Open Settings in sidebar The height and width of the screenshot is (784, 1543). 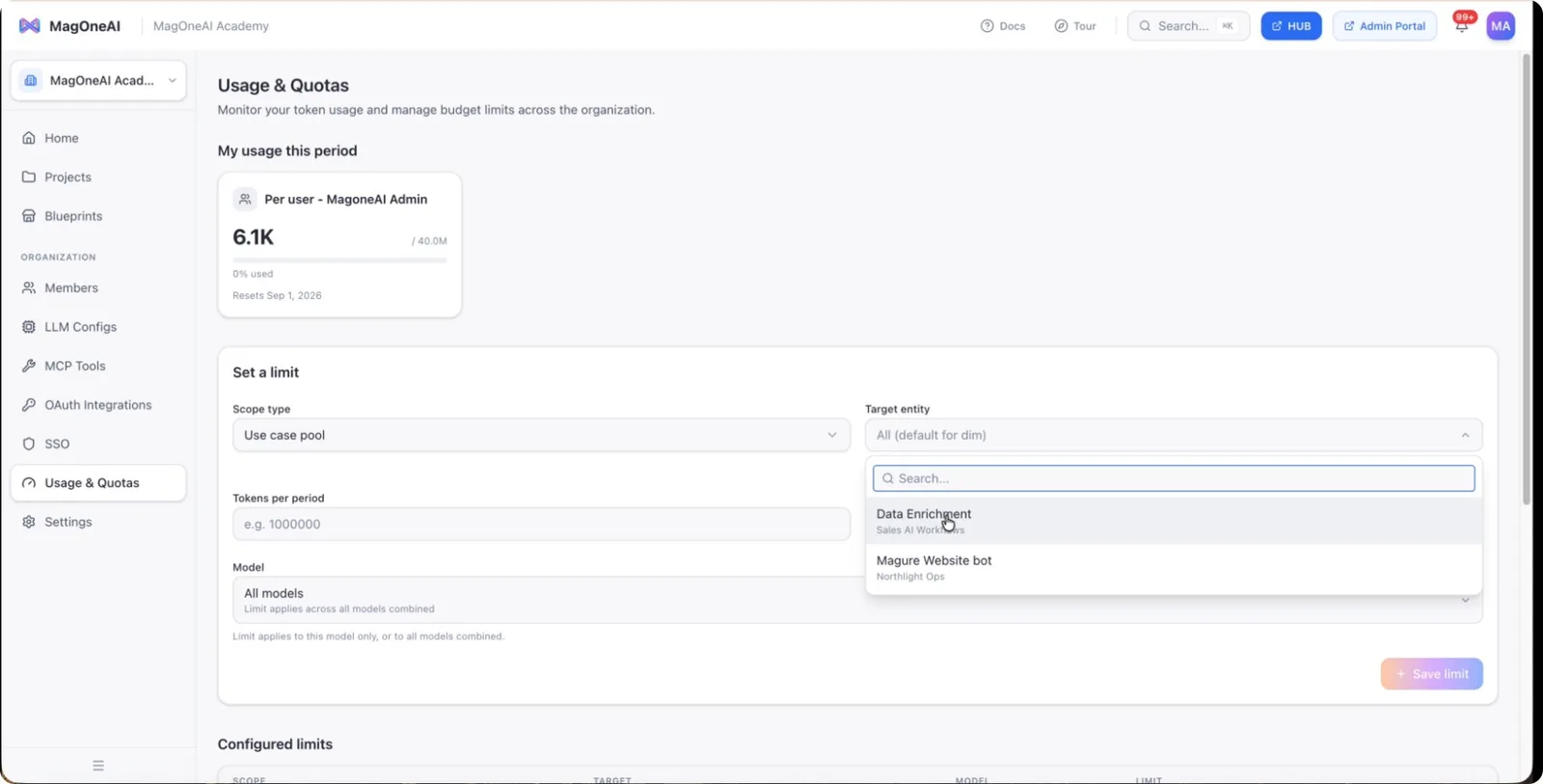click(98, 523)
